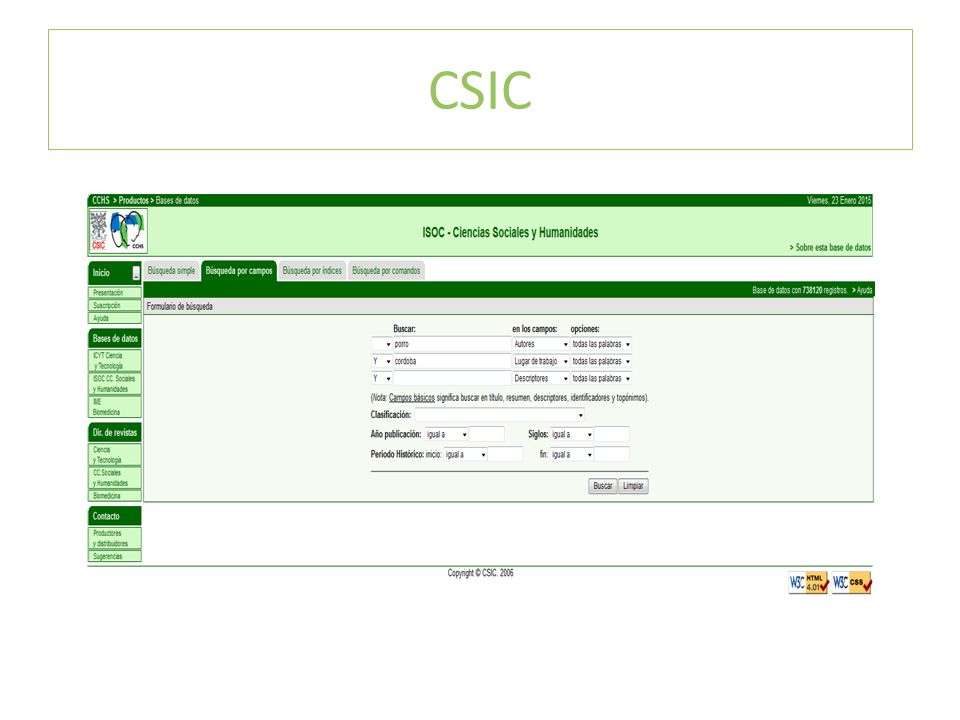This screenshot has height=720, width=960.
Task: Open the Lugar de trabajo field dropdown
Action: click(x=541, y=362)
